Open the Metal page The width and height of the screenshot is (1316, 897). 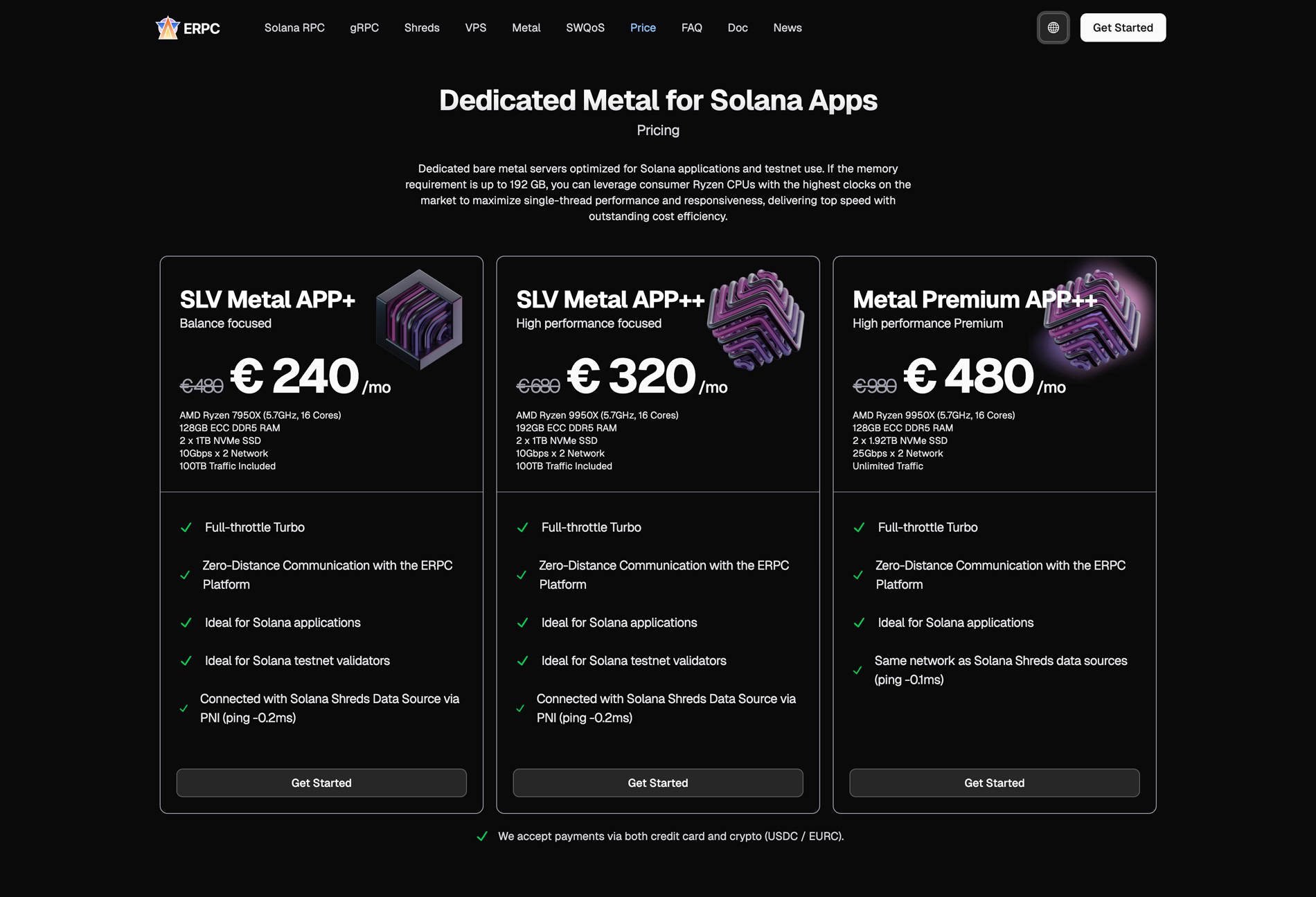coord(526,28)
